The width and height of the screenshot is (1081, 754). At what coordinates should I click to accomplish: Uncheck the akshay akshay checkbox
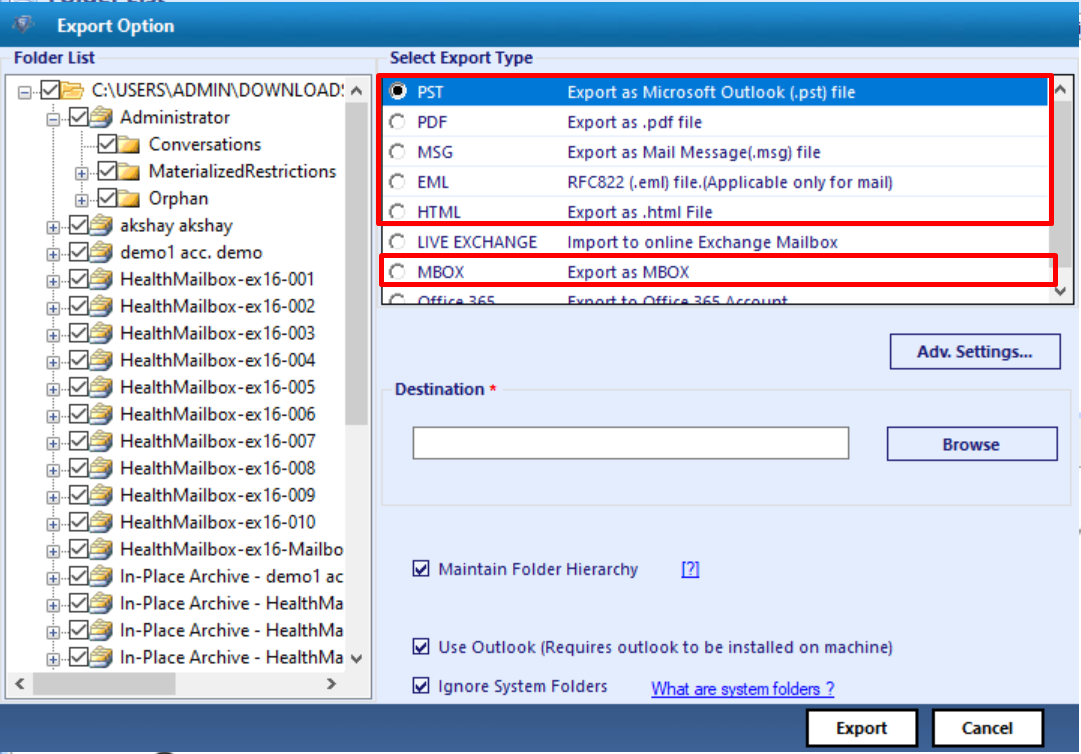(79, 225)
